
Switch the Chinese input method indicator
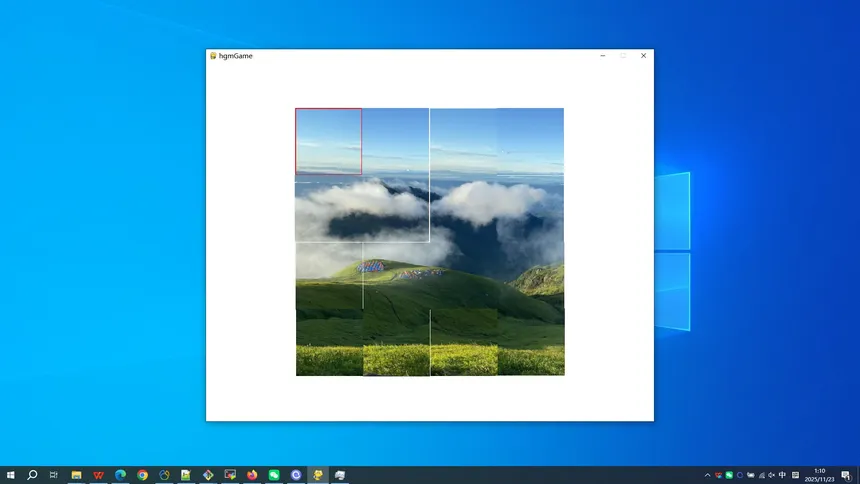(x=782, y=475)
